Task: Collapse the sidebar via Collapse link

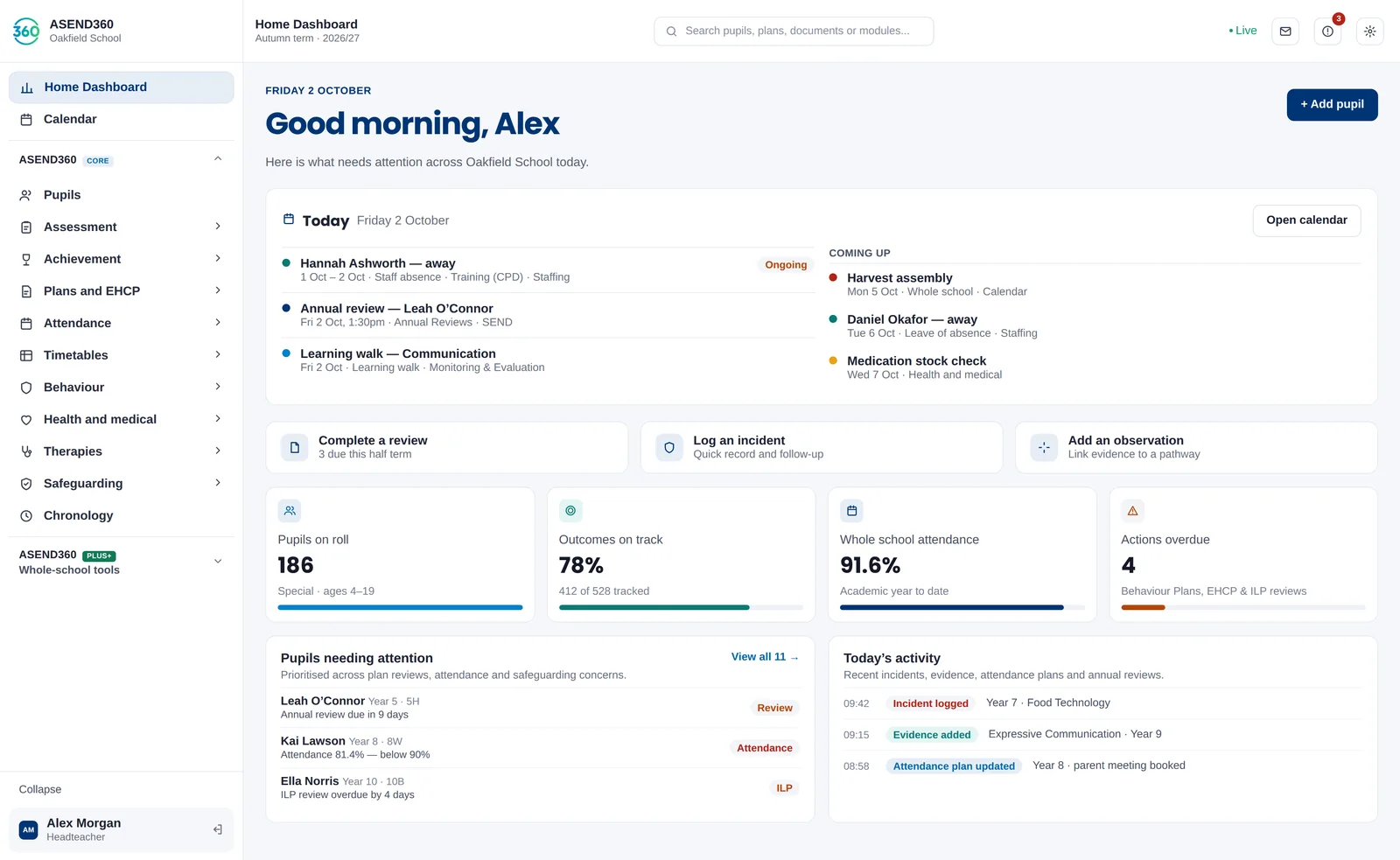Action: (40, 789)
